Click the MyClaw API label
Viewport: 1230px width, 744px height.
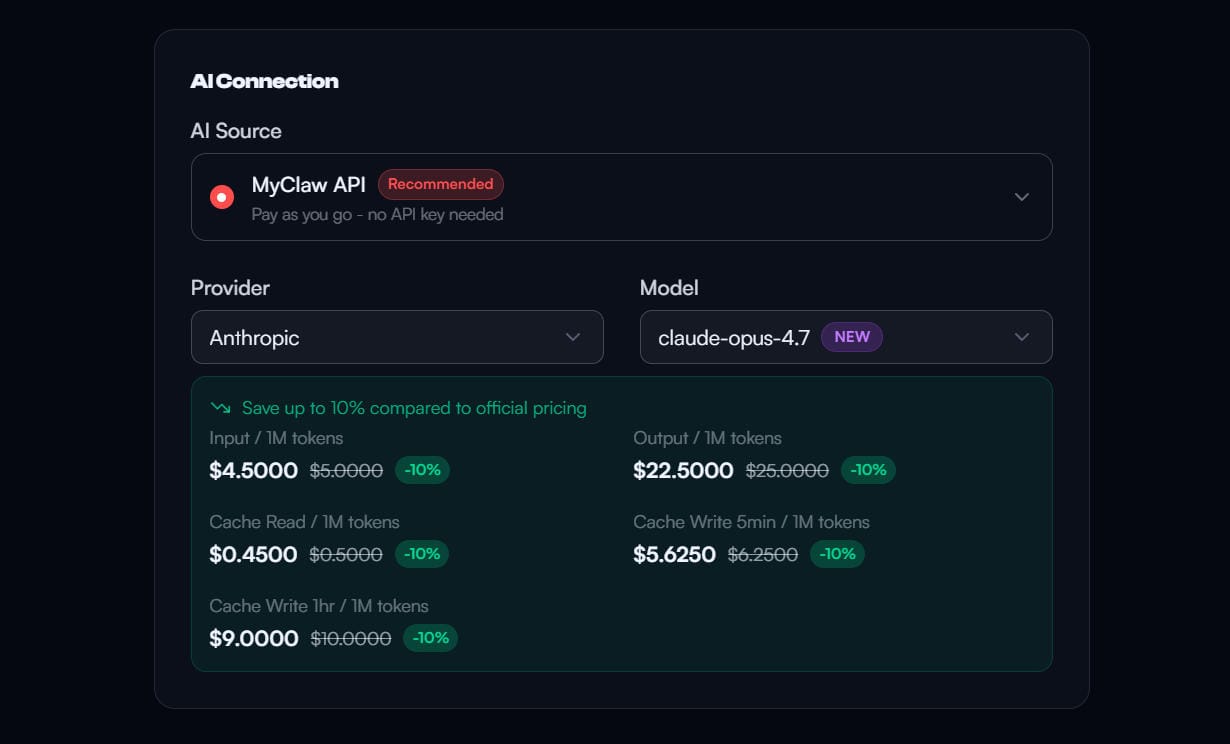point(309,185)
